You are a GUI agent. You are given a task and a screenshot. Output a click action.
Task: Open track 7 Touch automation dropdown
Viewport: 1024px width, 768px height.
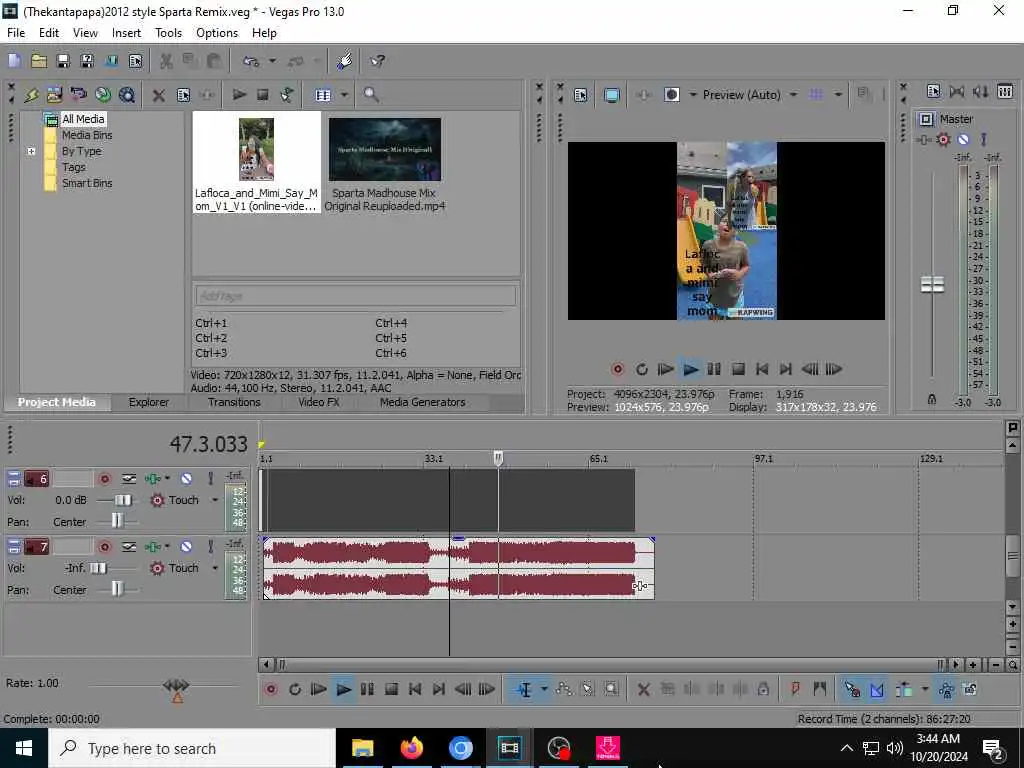(x=215, y=568)
